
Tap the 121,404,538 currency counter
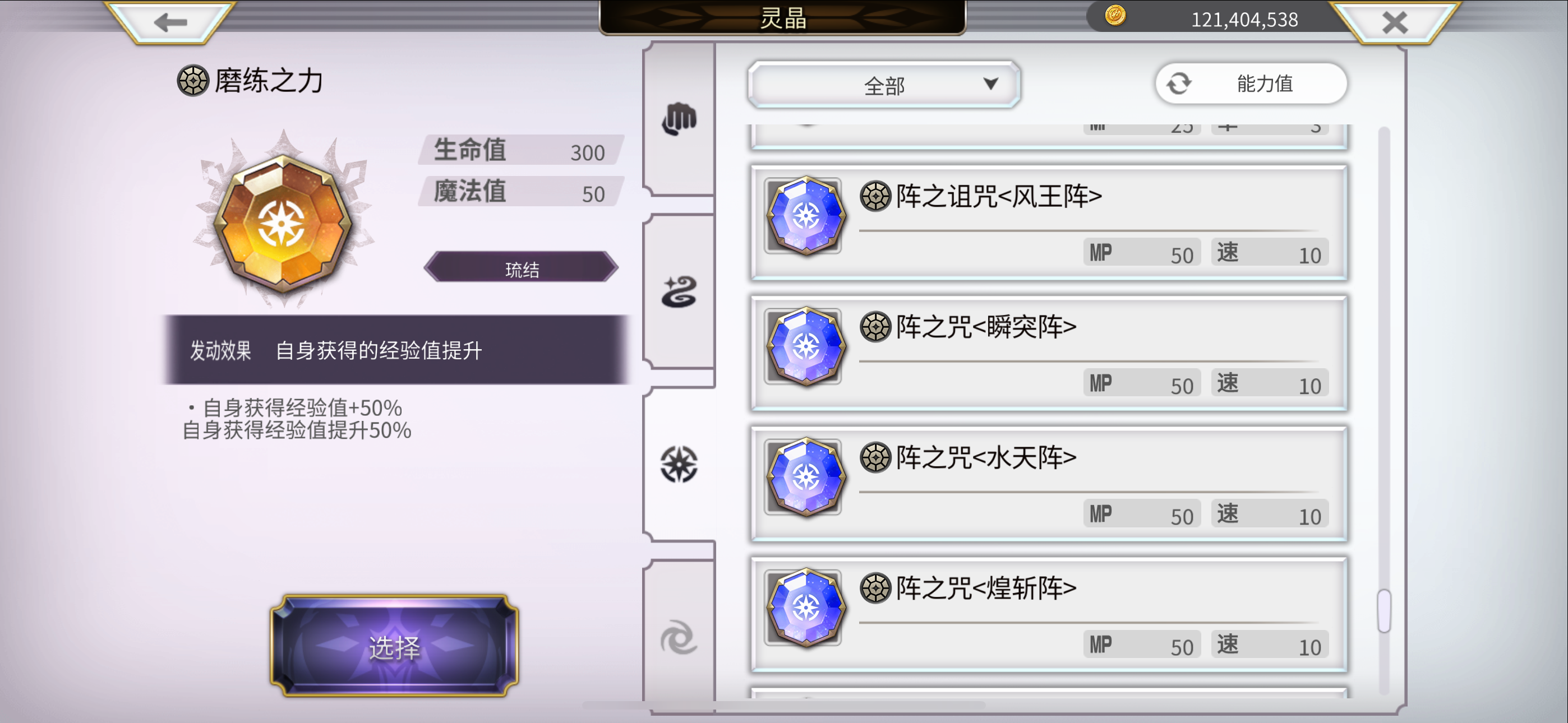click(1244, 20)
